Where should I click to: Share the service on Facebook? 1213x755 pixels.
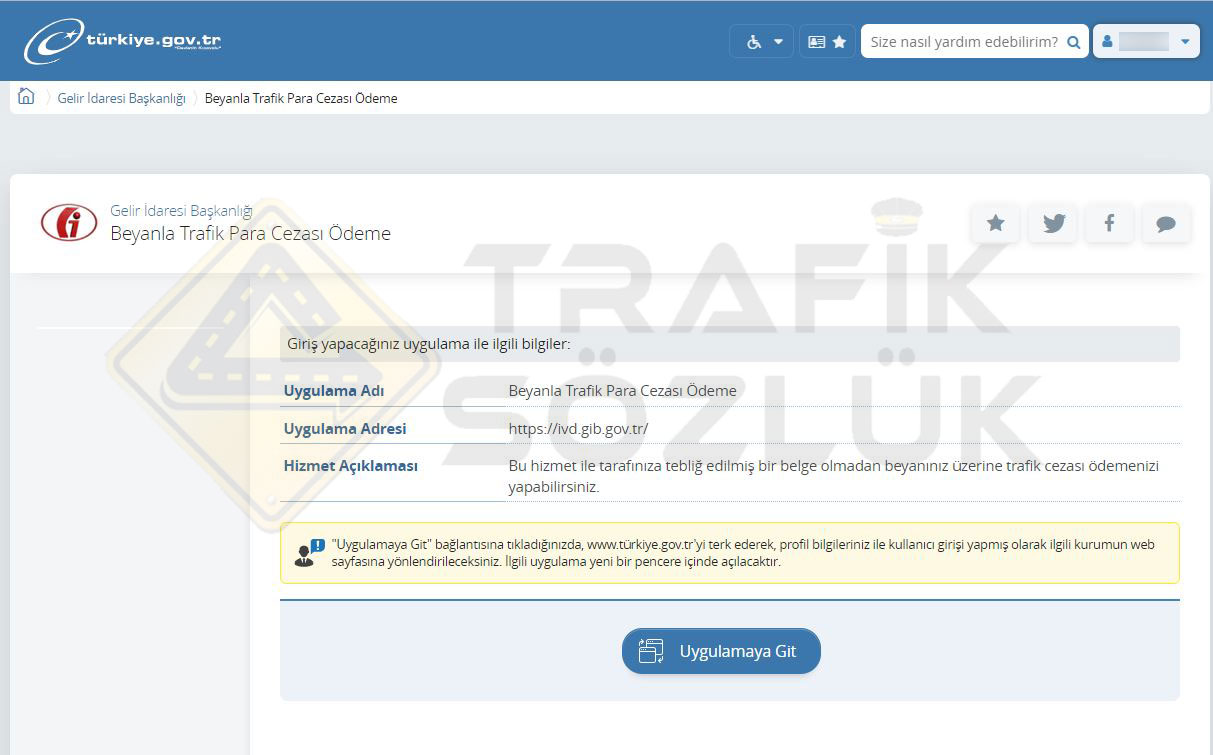pos(1109,223)
